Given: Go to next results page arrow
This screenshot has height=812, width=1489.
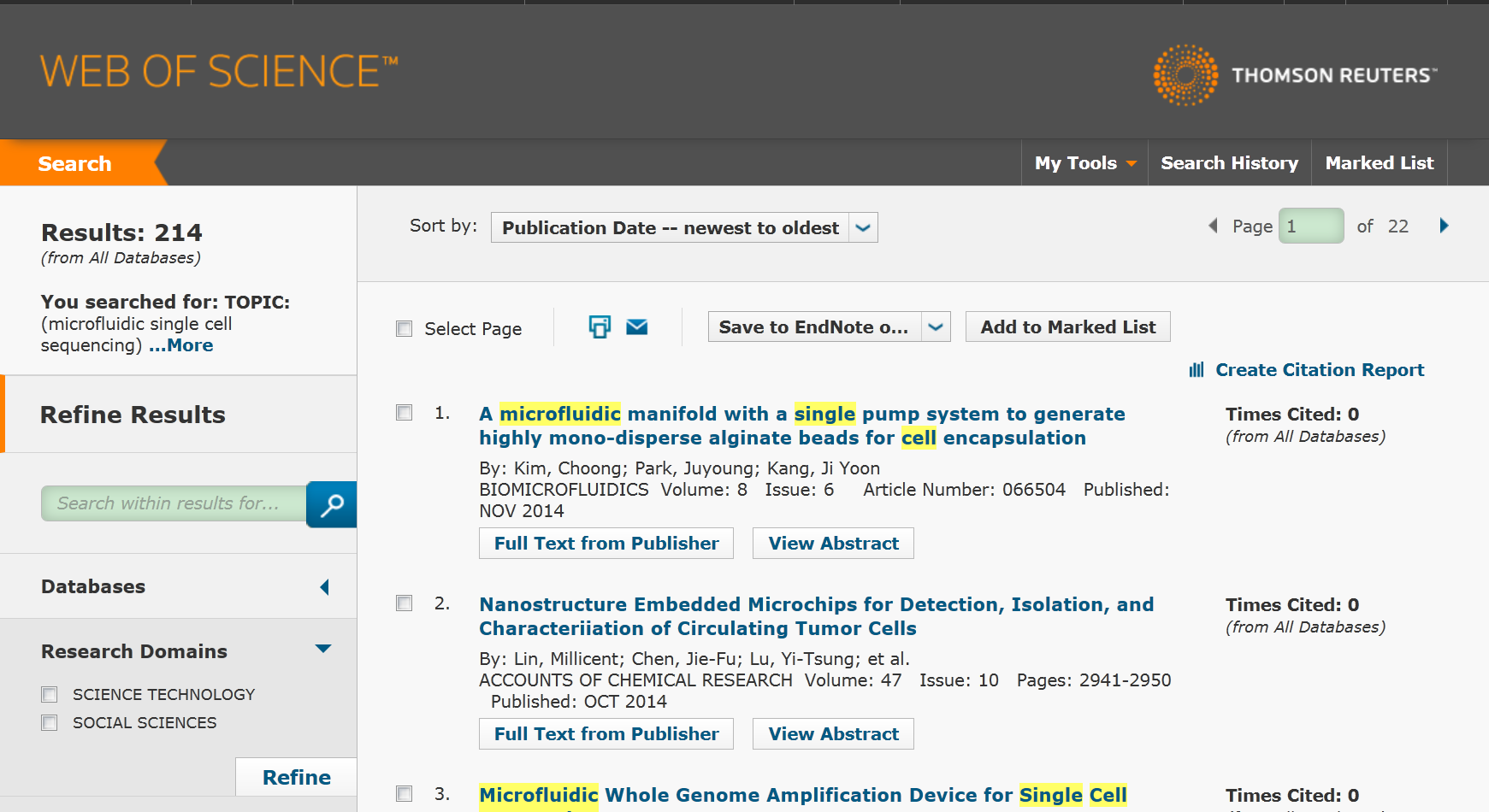Looking at the screenshot, I should tap(1445, 226).
